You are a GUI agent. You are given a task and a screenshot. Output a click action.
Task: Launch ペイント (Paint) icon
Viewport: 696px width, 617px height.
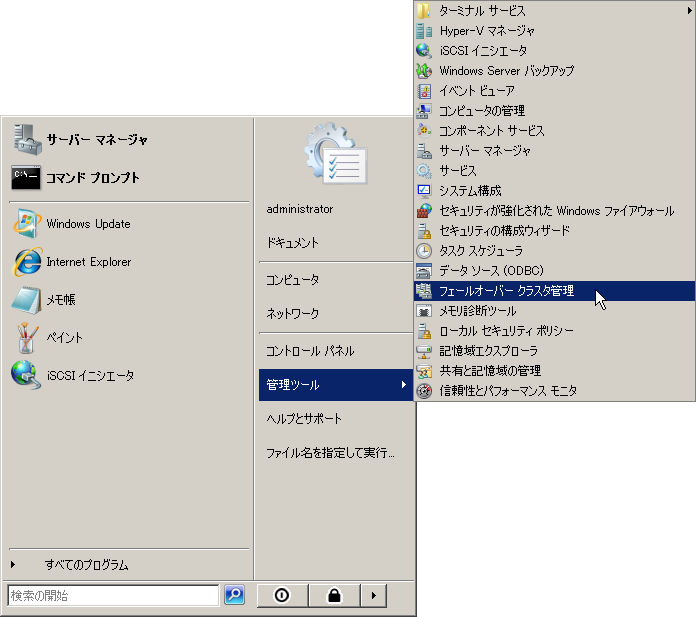pos(26,338)
